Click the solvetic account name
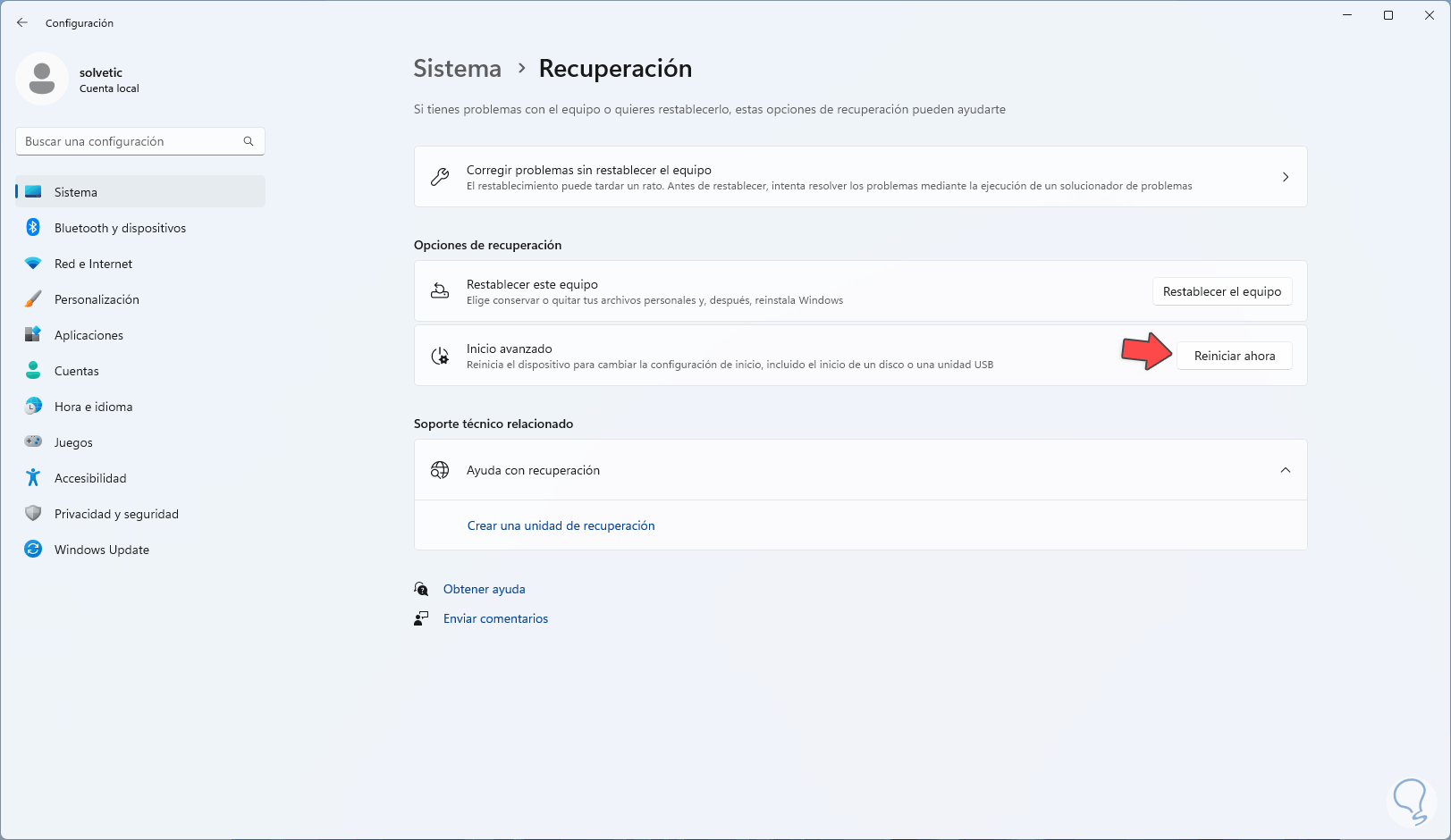Image resolution: width=1451 pixels, height=840 pixels. click(101, 72)
